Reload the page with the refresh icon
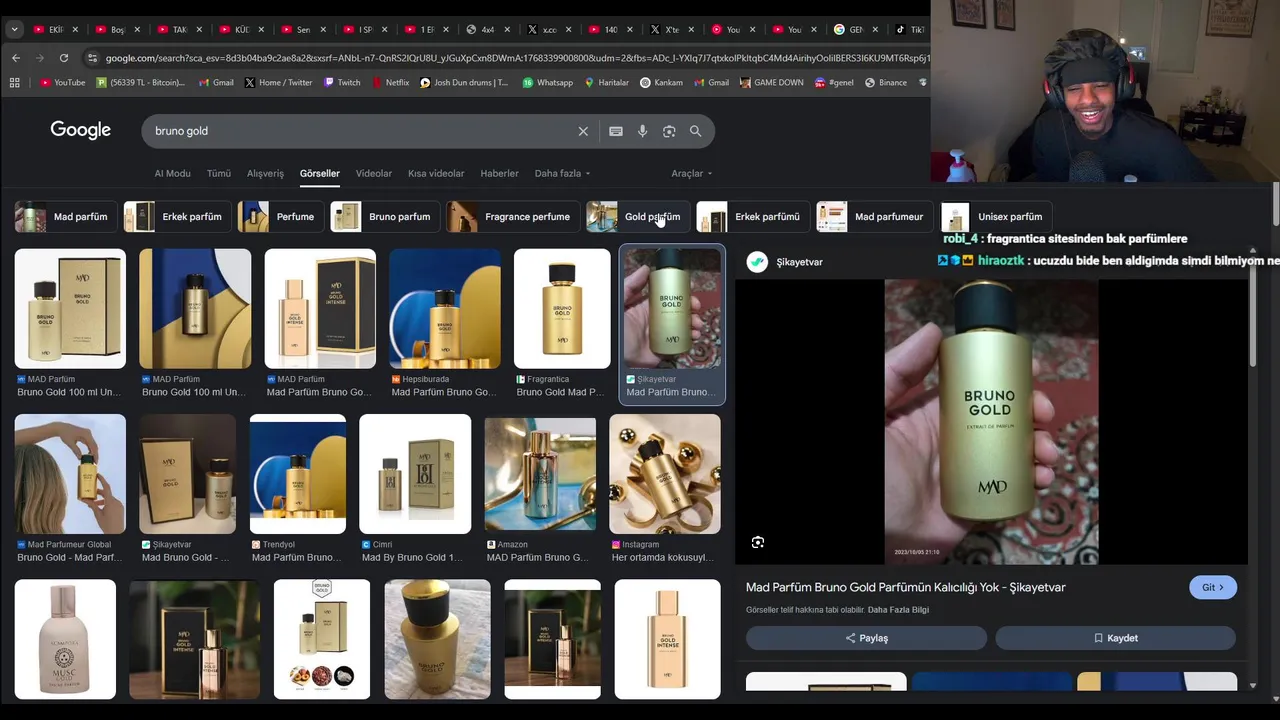Viewport: 1280px width, 720px height. point(64,58)
